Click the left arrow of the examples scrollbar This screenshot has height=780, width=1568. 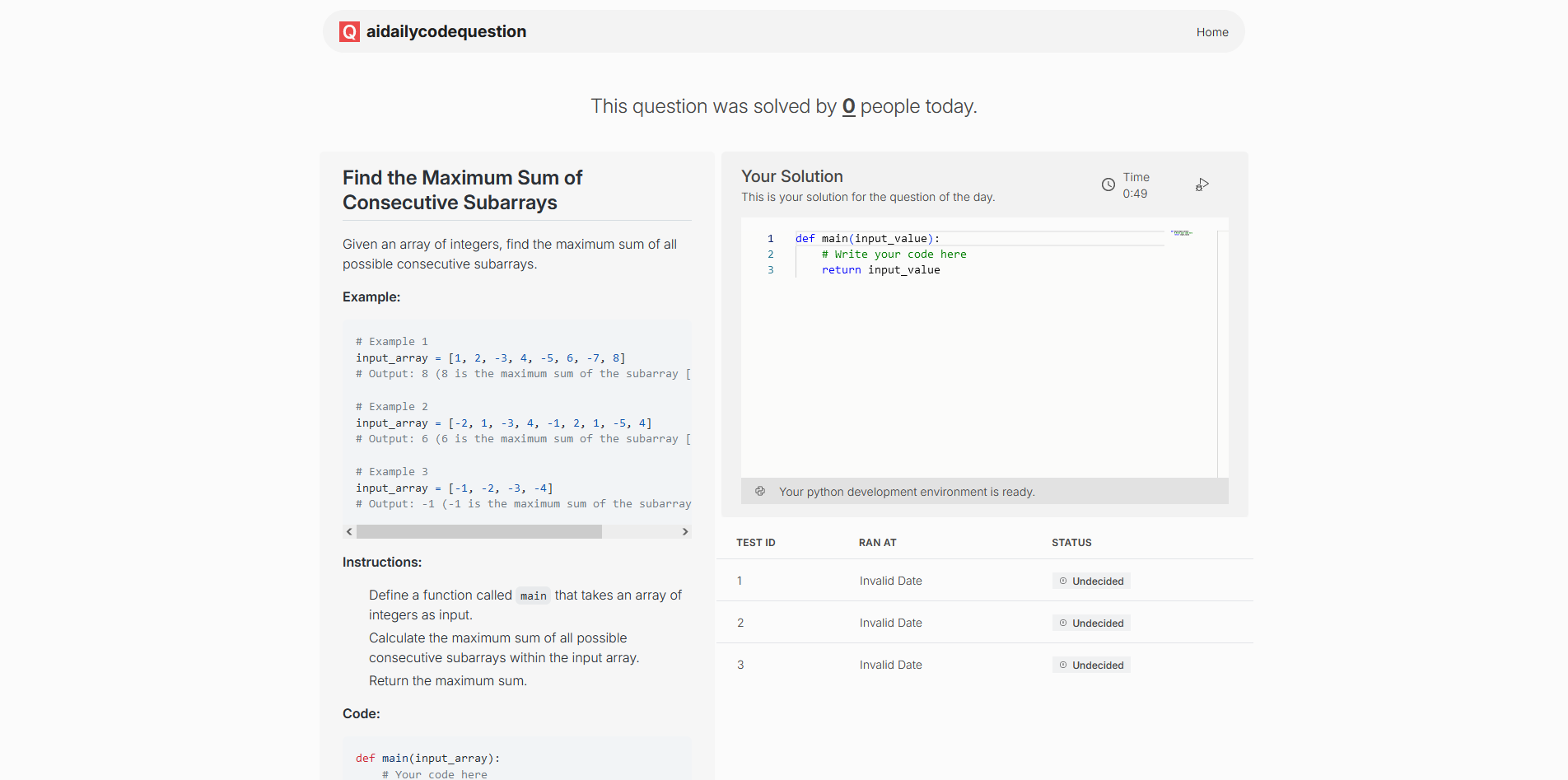[349, 532]
